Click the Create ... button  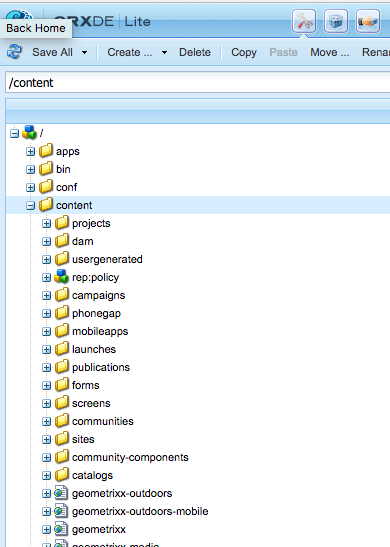[x=130, y=52]
